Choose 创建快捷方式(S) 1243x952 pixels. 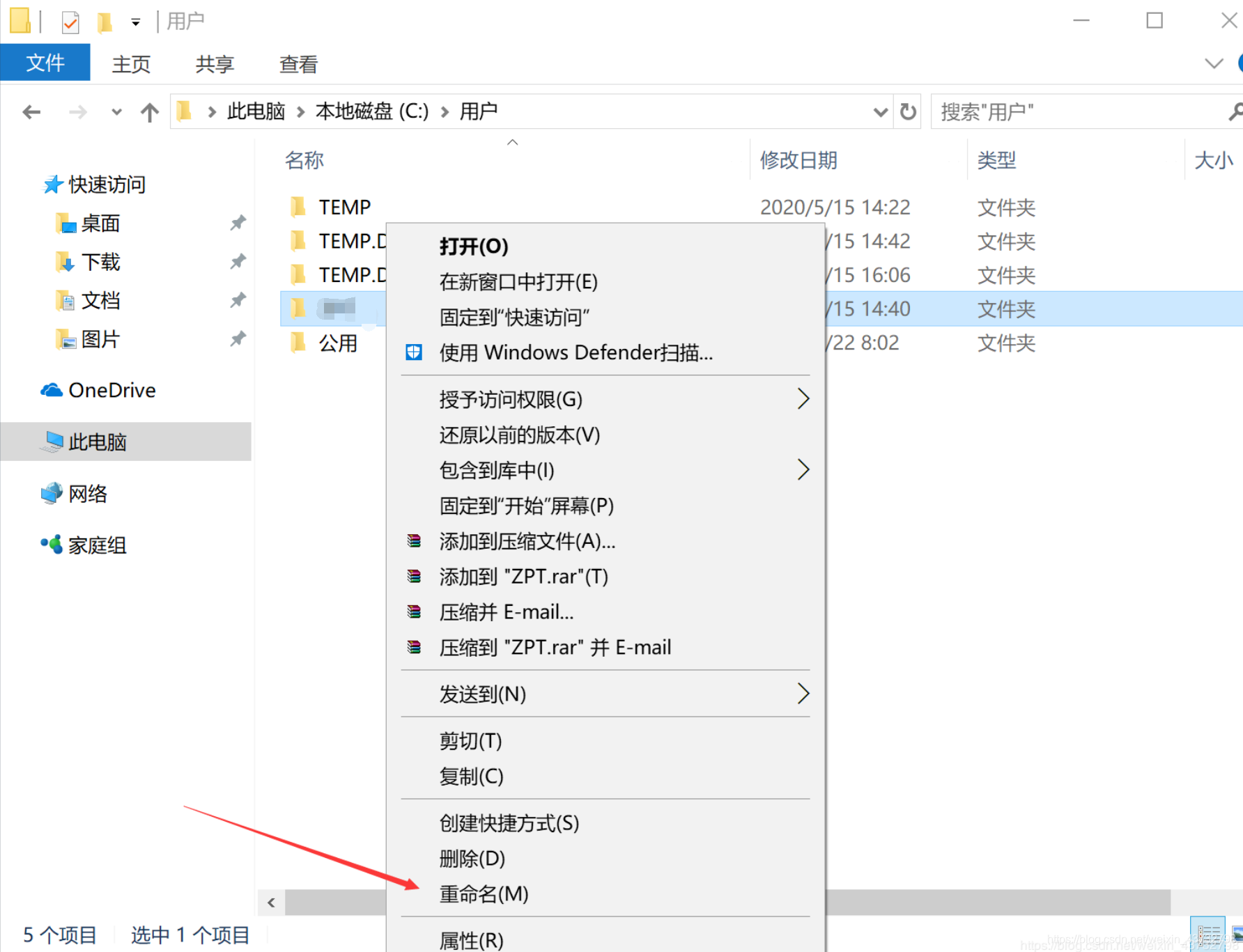(605, 822)
